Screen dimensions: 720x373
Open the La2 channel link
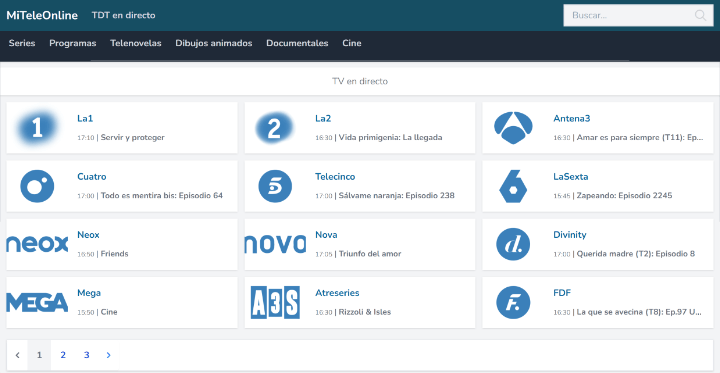coord(323,119)
